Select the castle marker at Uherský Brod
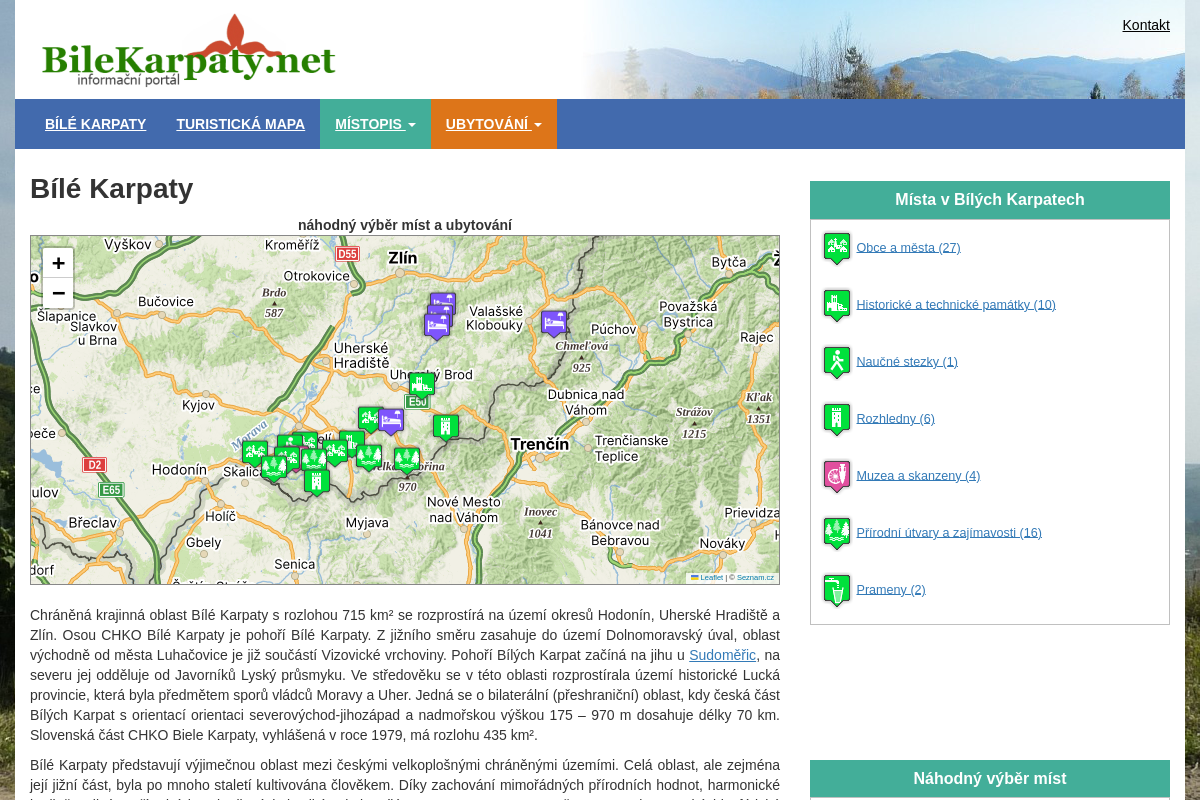The image size is (1200, 800). (x=422, y=385)
